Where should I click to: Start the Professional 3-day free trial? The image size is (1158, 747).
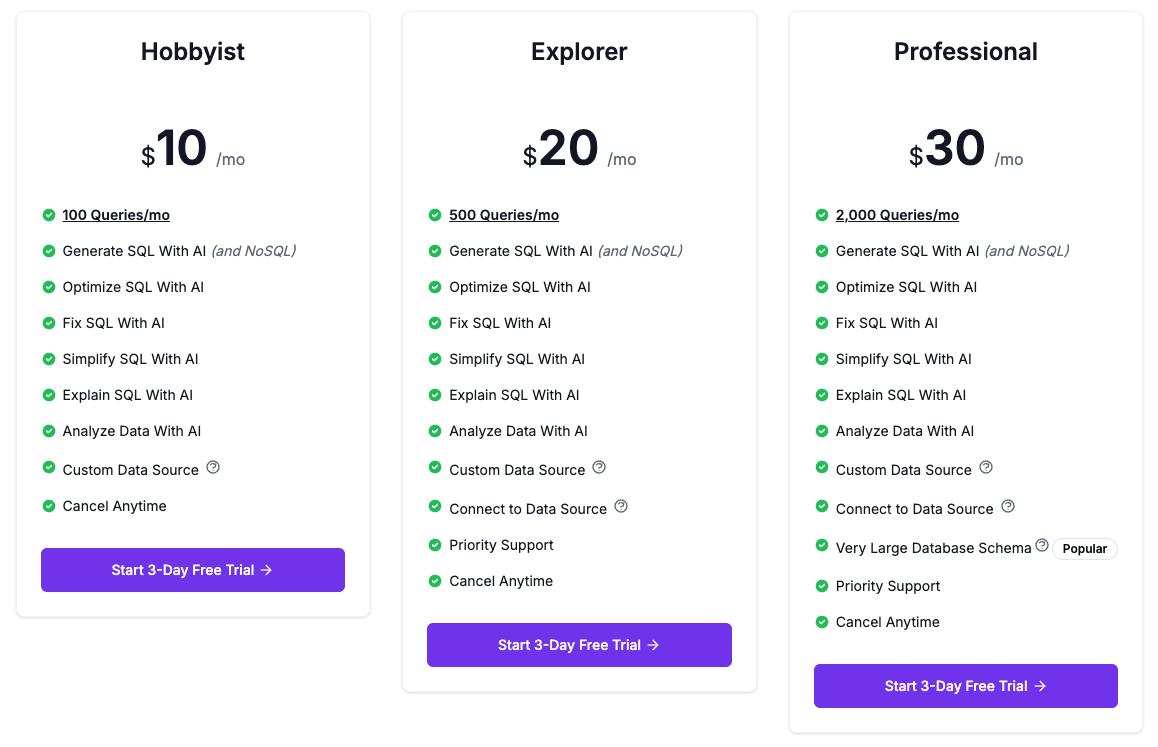(x=965, y=686)
